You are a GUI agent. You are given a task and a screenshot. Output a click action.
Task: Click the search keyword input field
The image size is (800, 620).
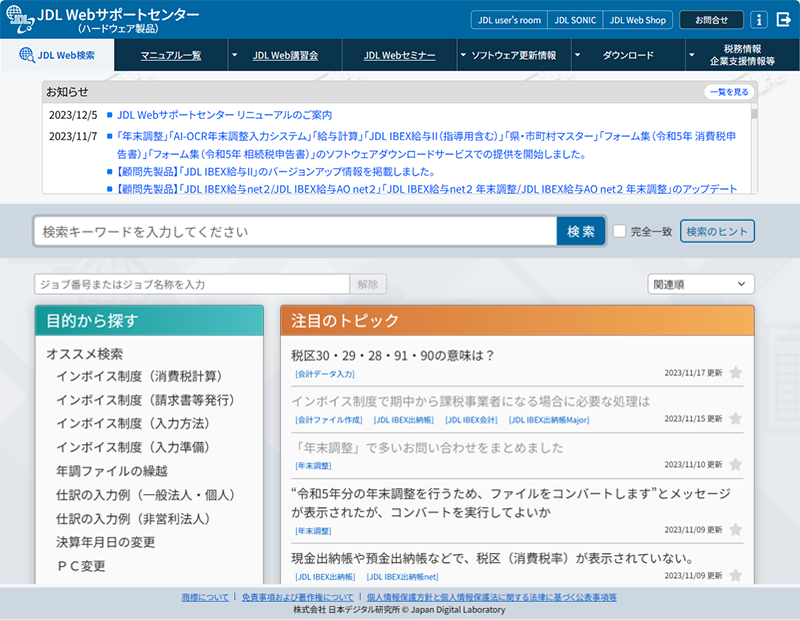[295, 231]
